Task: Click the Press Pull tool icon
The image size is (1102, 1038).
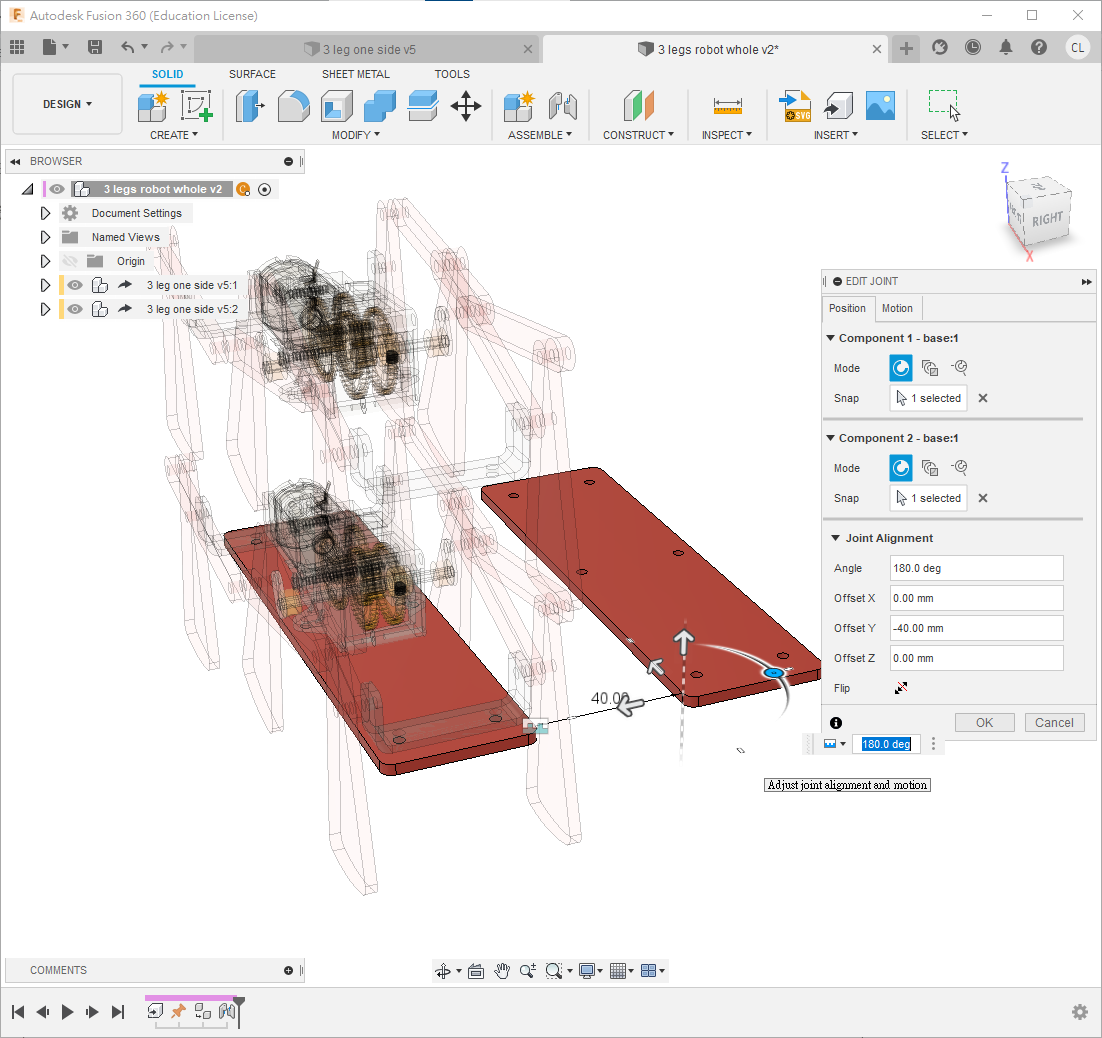Action: pos(249,105)
